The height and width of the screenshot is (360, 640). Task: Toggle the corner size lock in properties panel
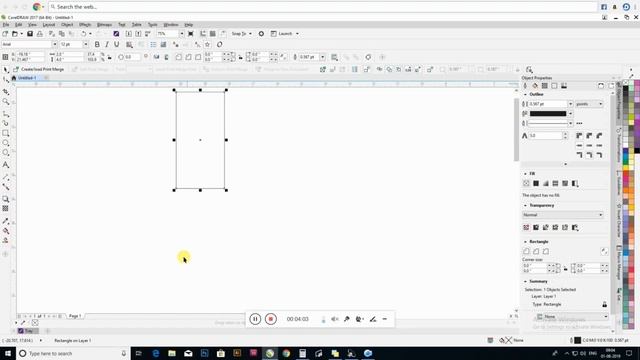click(565, 268)
